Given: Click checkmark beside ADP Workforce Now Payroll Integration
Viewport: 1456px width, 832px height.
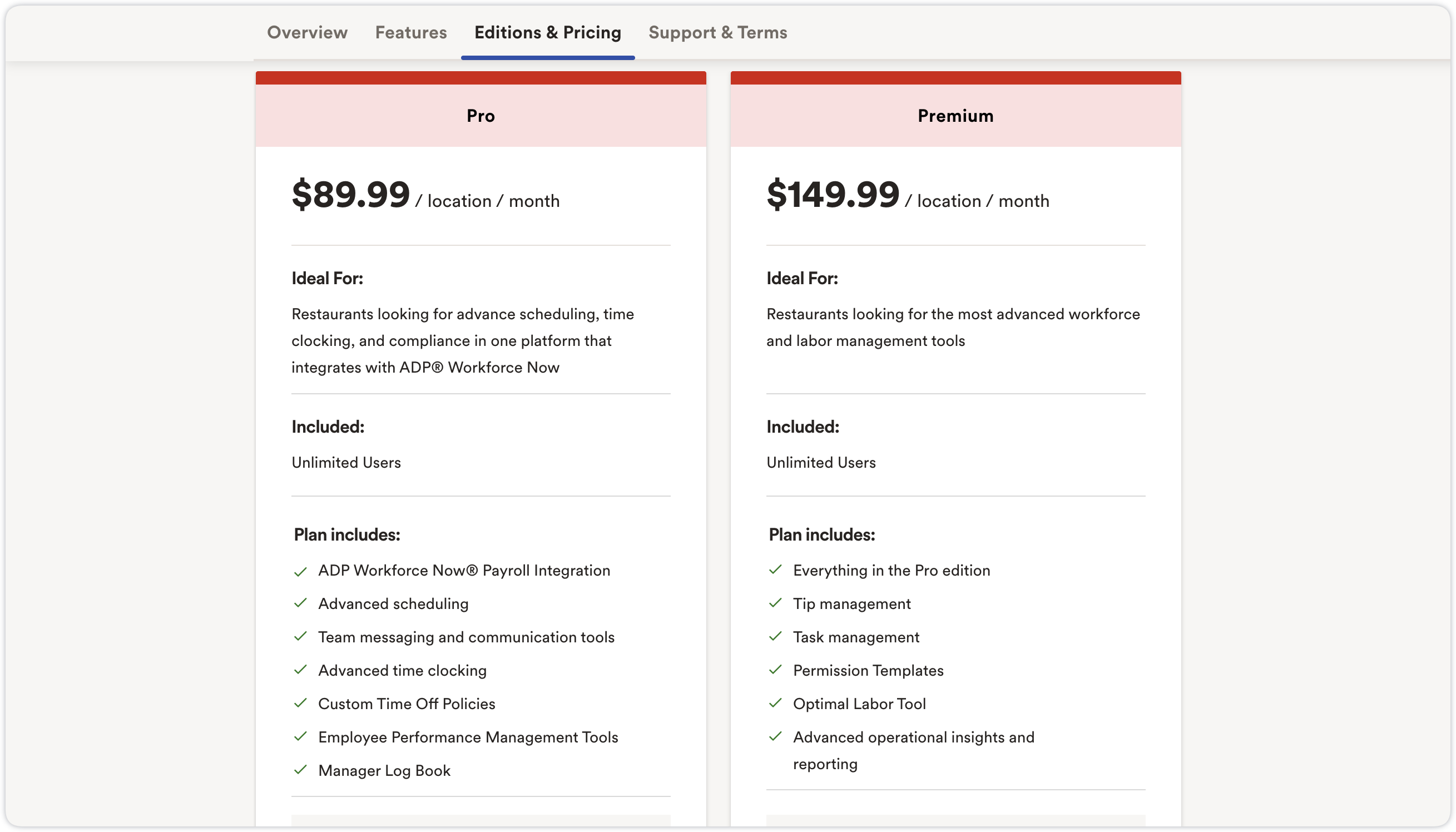Looking at the screenshot, I should click(x=300, y=571).
